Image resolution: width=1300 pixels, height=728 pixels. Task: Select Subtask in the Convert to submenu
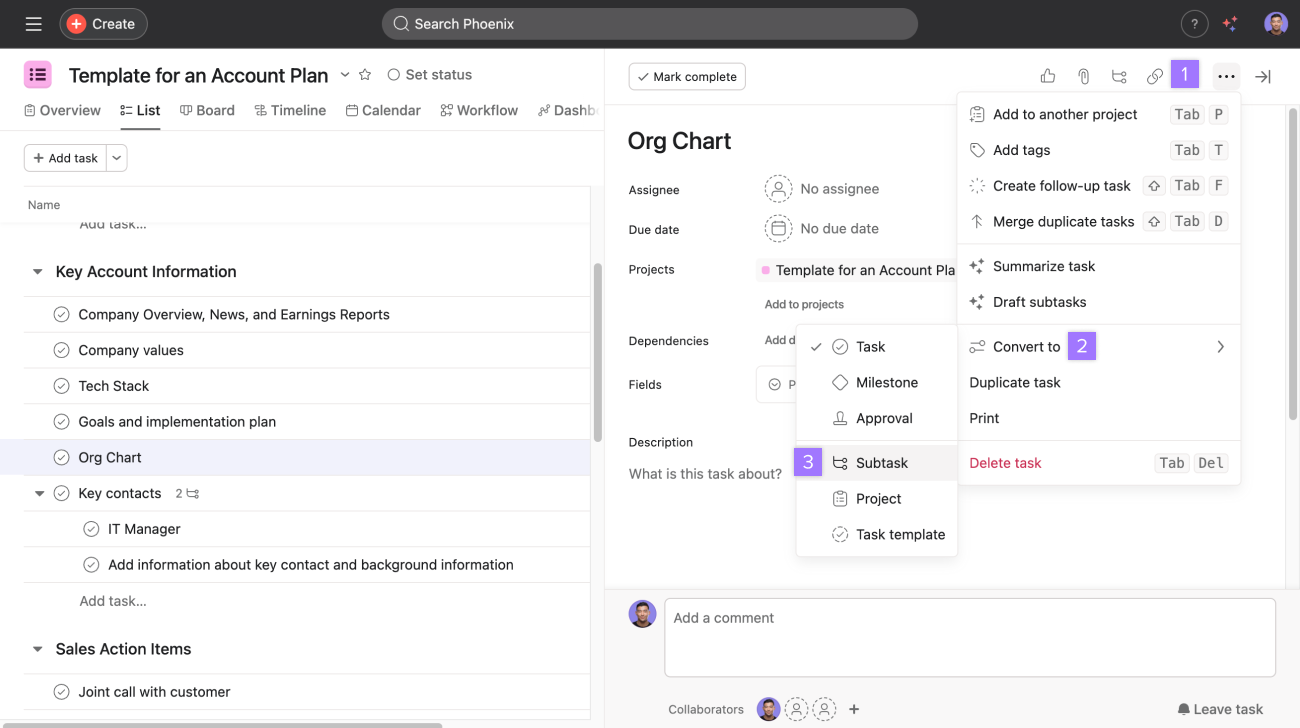[881, 463]
